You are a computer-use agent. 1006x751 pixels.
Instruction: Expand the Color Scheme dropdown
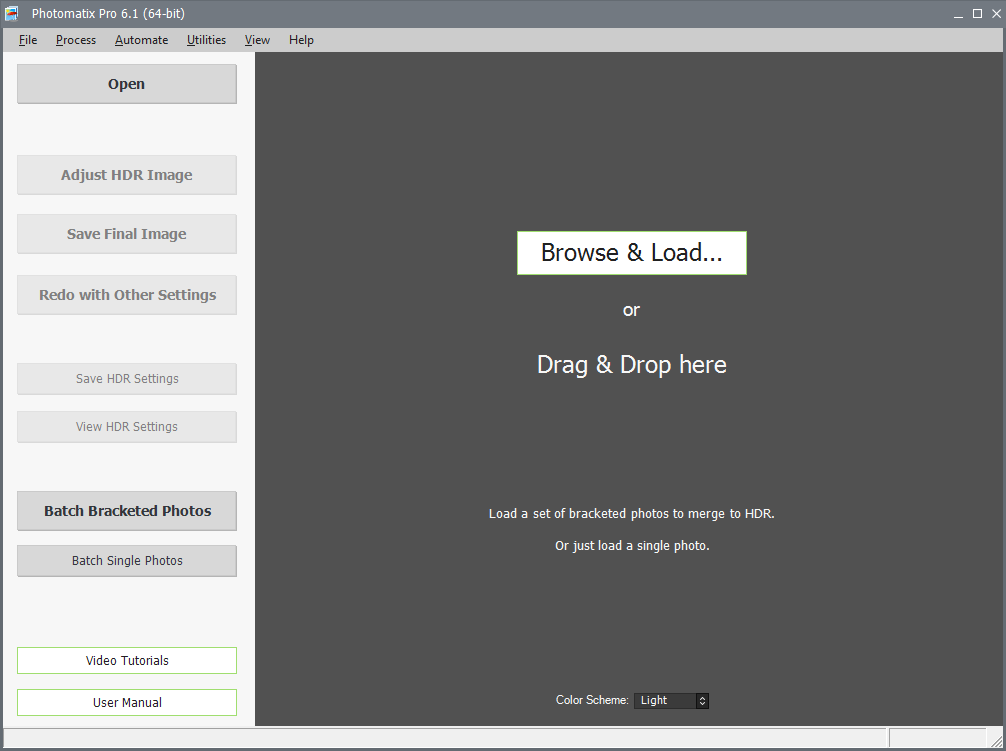(671, 700)
